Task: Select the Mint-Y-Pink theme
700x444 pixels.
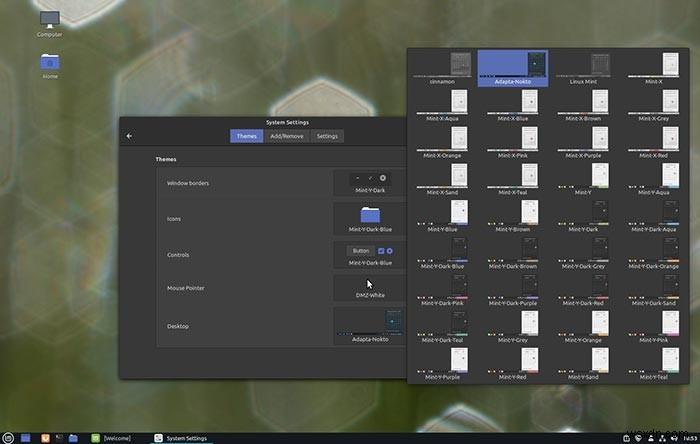Action: [x=654, y=328]
